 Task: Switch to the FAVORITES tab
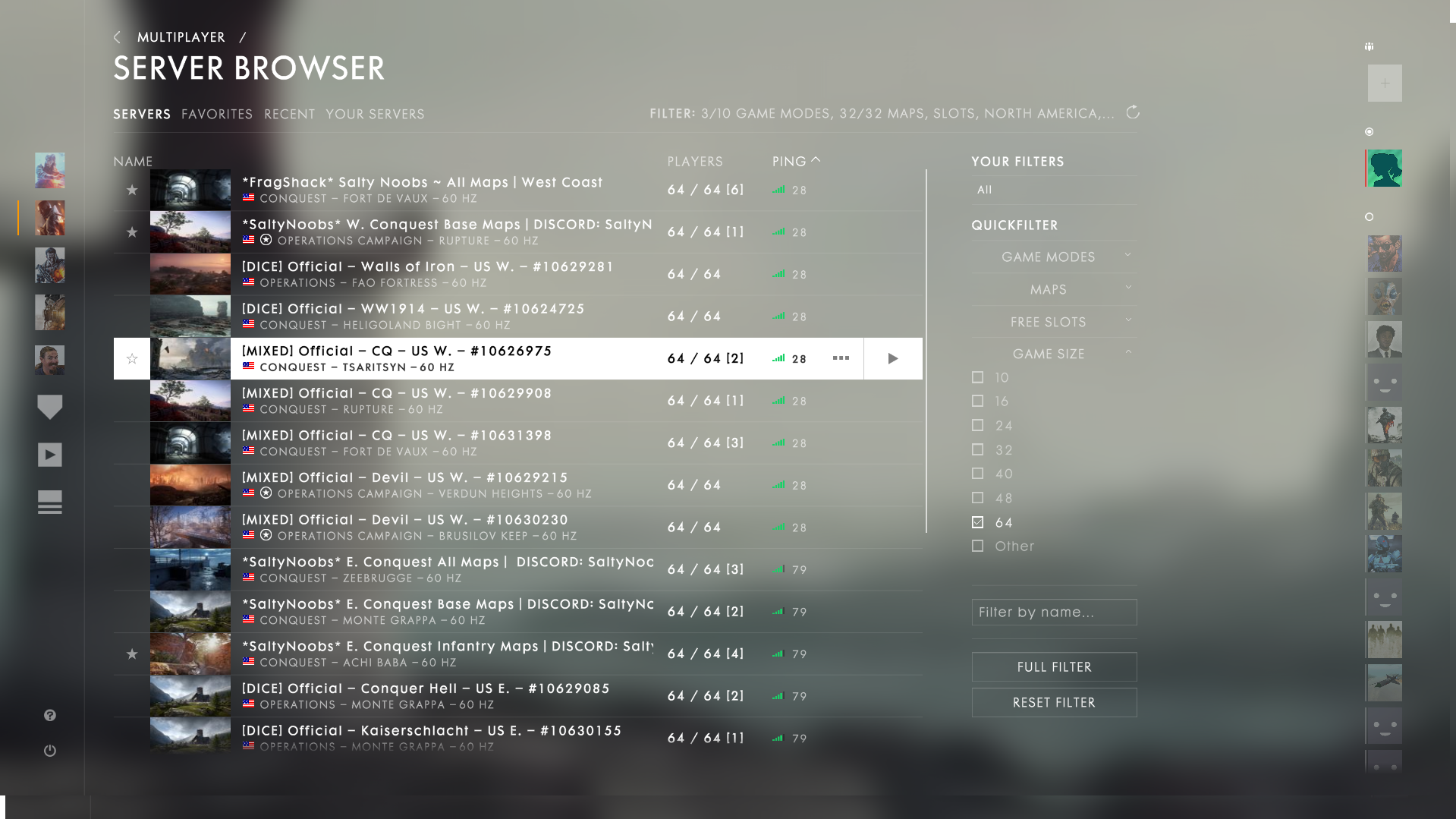[x=217, y=114]
